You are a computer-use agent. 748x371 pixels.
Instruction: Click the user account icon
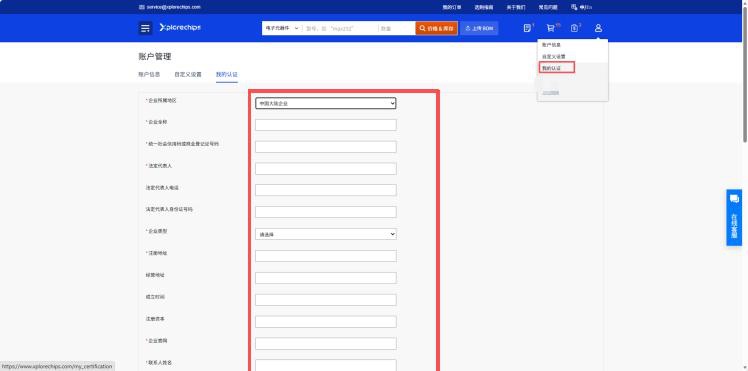598,28
